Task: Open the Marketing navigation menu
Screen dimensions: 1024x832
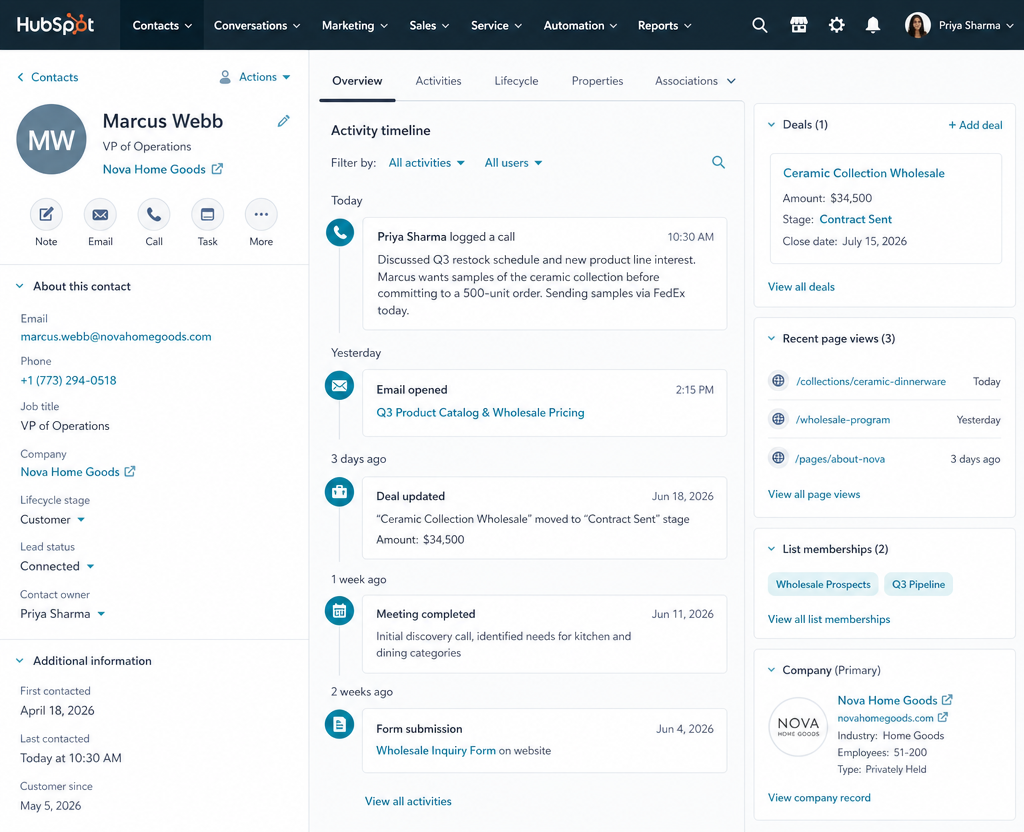Action: coord(355,25)
